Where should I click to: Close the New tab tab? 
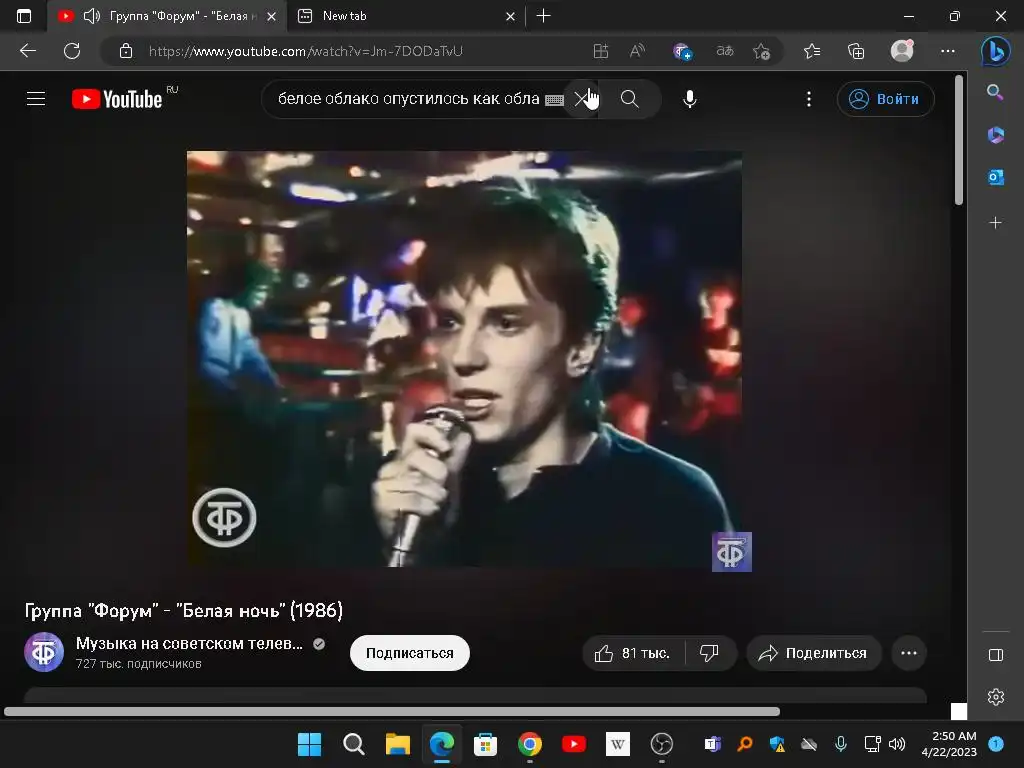(510, 16)
